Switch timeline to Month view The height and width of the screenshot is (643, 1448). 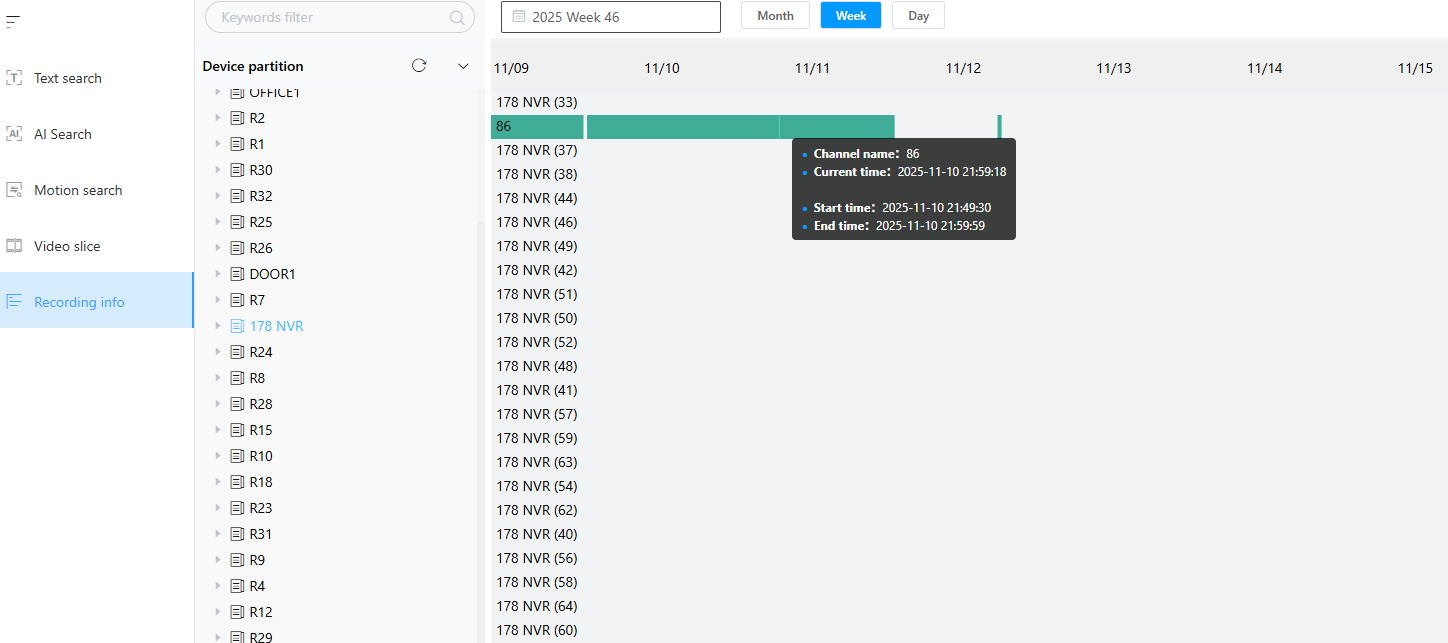pyautogui.click(x=775, y=16)
